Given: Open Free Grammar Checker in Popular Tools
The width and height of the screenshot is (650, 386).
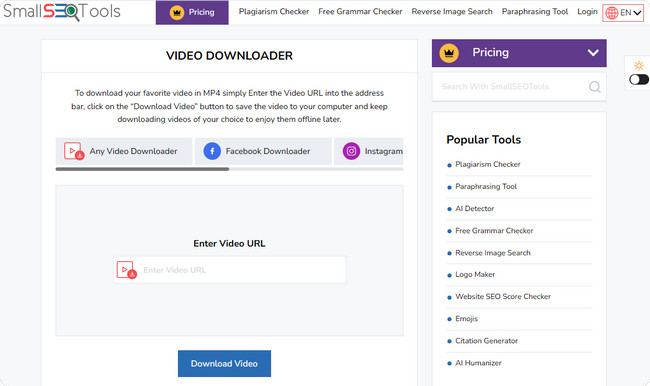Looking at the screenshot, I should tap(494, 231).
